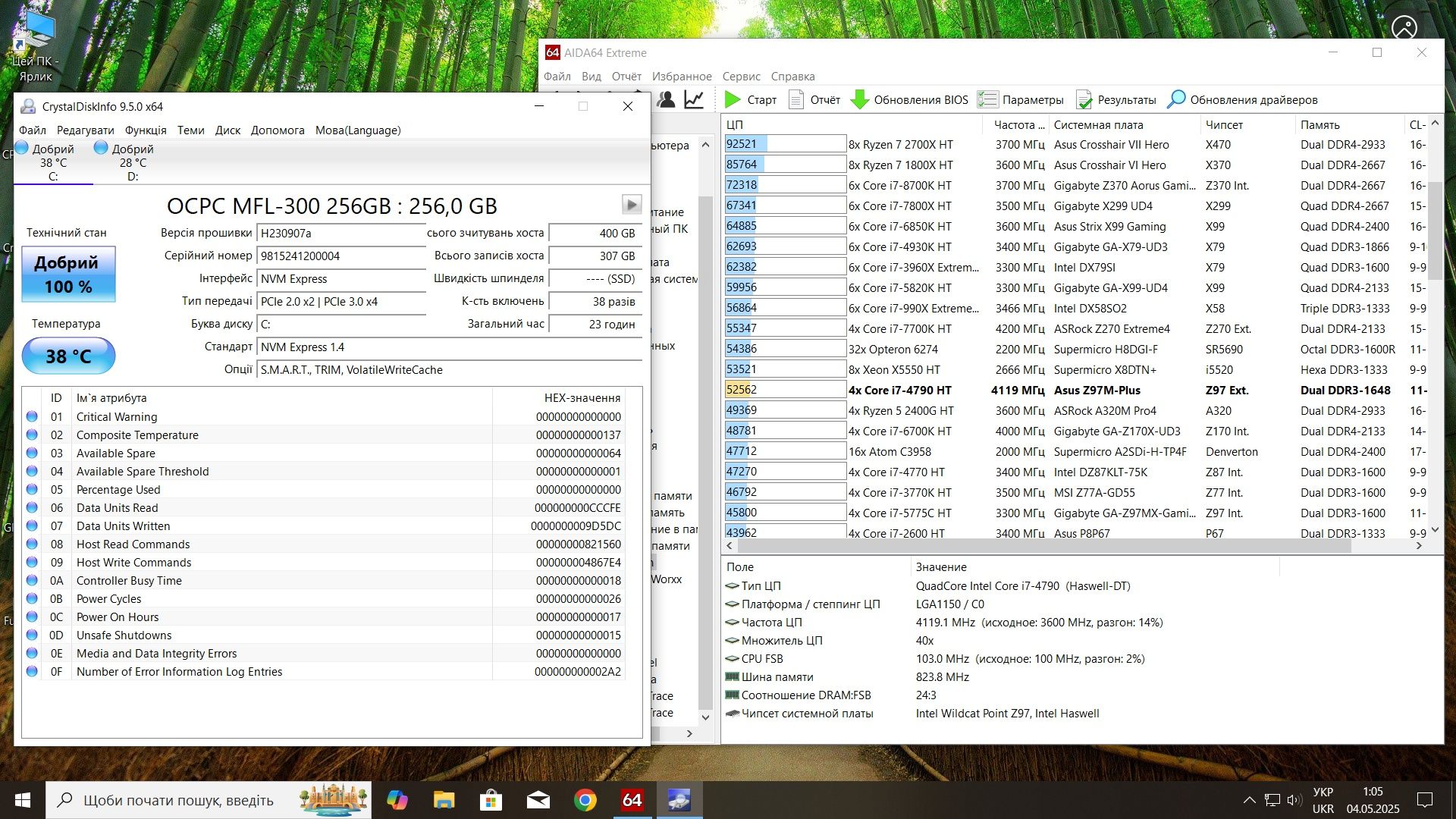This screenshot has width=1456, height=819.
Task: Open Теми menu in CrystalDiskInfo
Action: pos(191,130)
